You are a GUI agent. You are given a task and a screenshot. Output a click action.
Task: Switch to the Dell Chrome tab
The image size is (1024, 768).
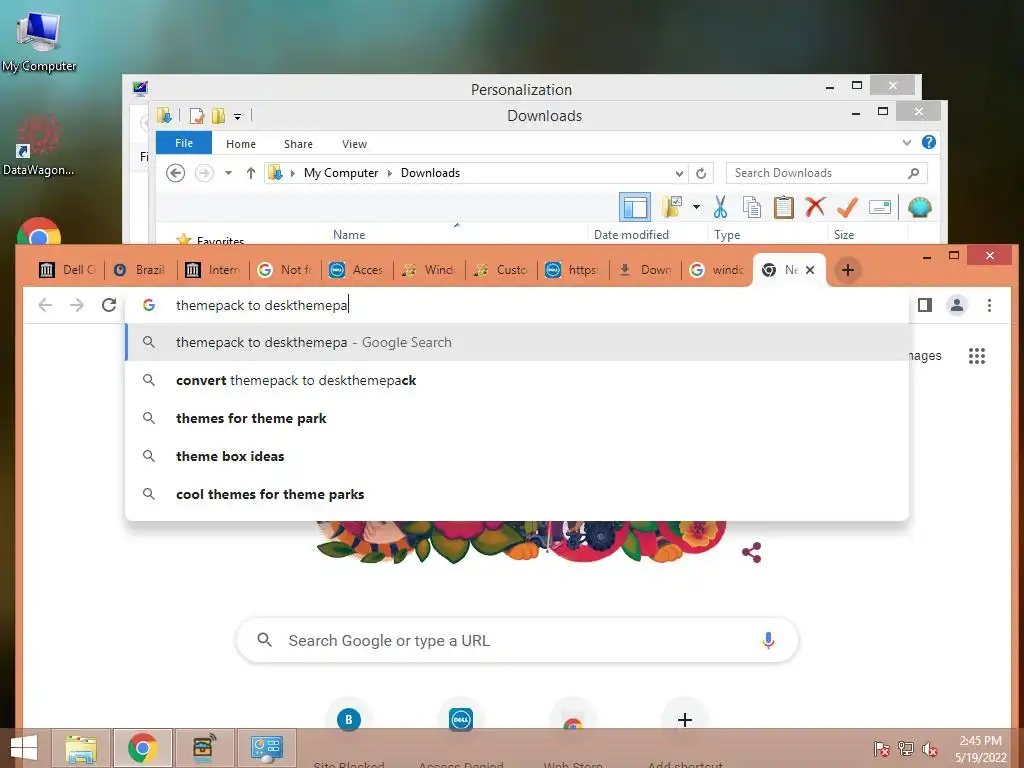pyautogui.click(x=67, y=270)
